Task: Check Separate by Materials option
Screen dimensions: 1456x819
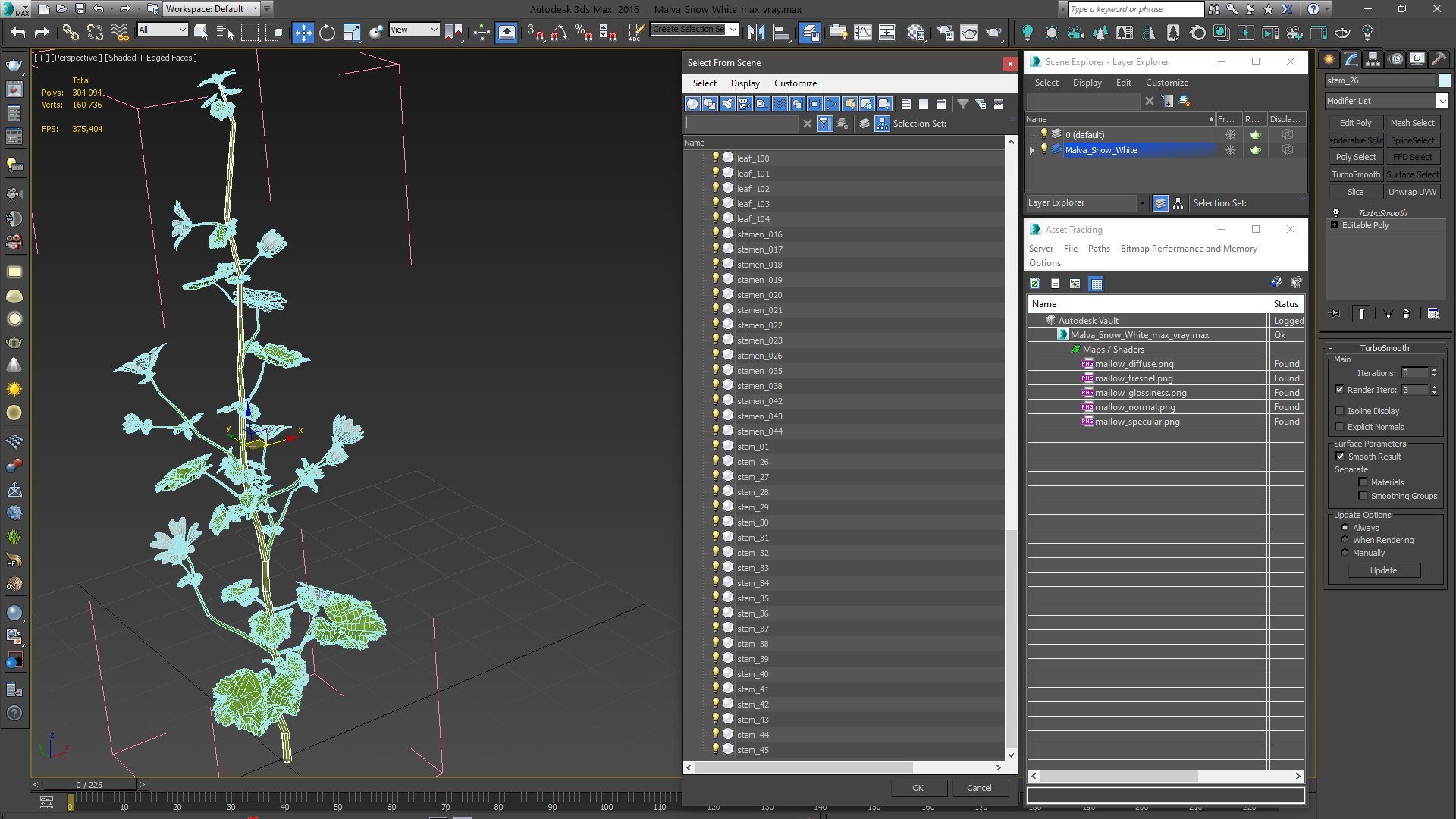Action: point(1363,482)
